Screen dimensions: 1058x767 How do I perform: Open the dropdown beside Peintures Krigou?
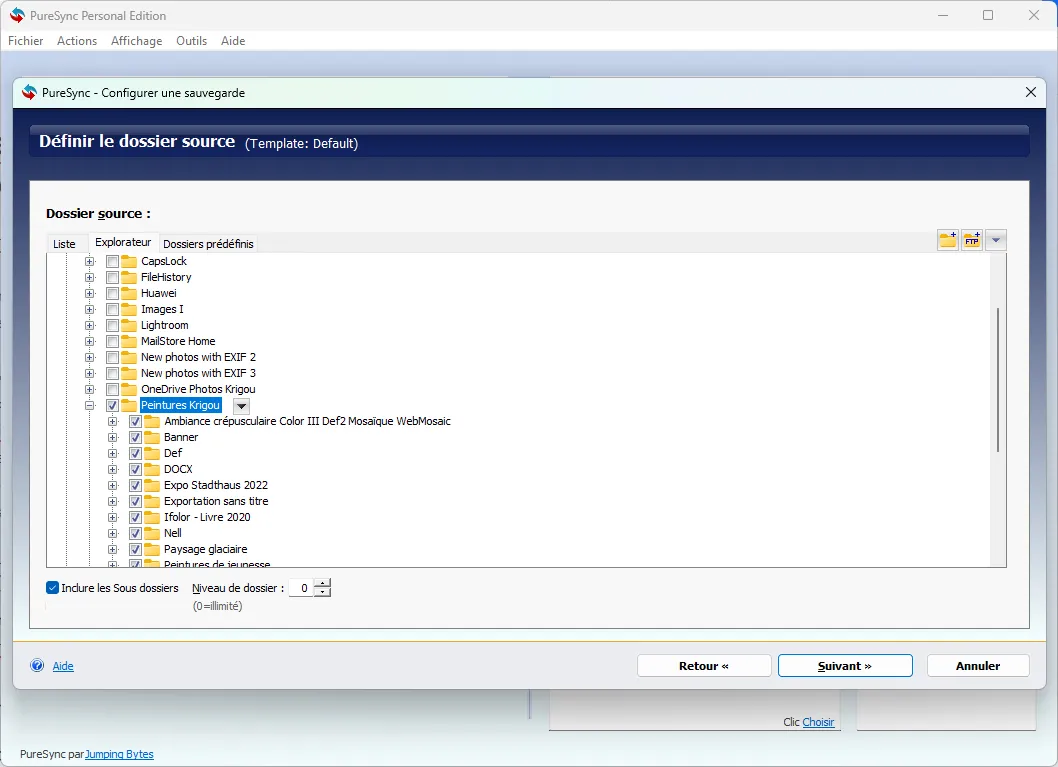click(242, 406)
